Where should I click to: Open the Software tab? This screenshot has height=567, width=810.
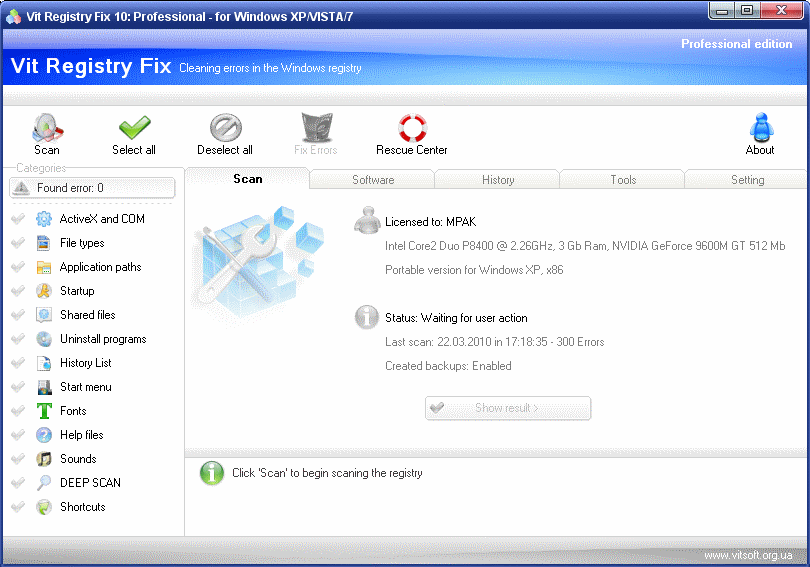pos(372,180)
